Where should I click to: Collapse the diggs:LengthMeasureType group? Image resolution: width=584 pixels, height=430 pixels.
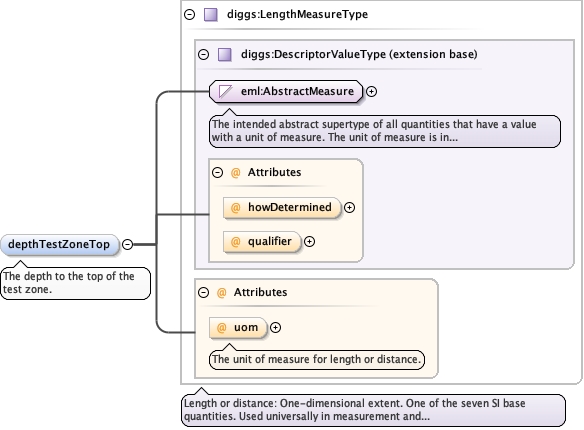[x=190, y=15]
